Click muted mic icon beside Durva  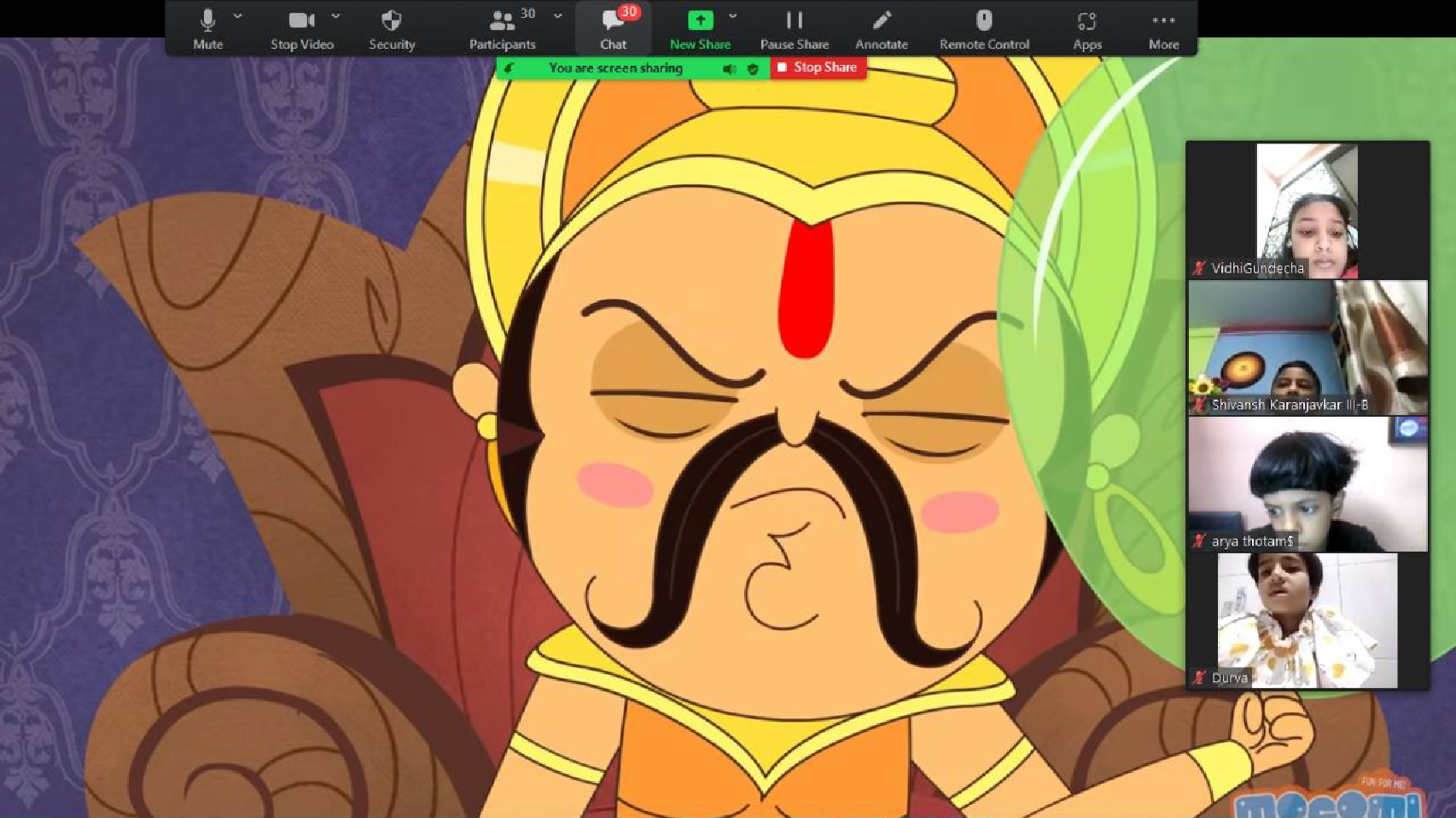pyautogui.click(x=1199, y=678)
